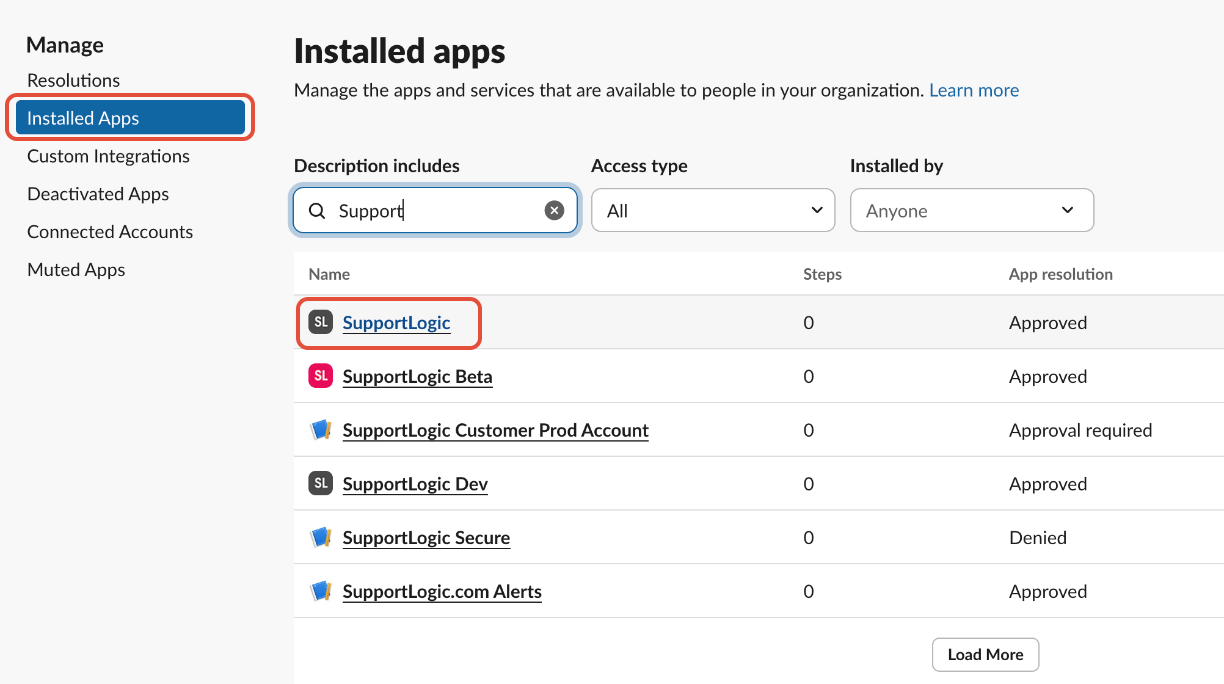Go to Muted Apps
This screenshot has width=1224, height=684.
coord(76,270)
